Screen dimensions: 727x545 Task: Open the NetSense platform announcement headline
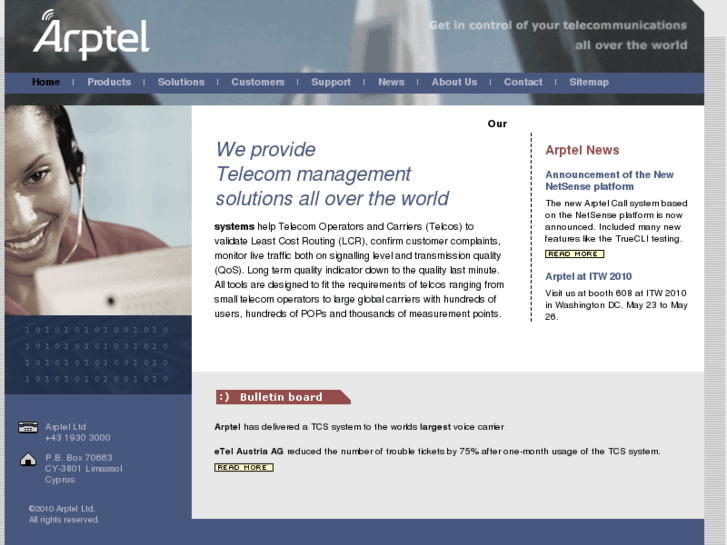pyautogui.click(x=609, y=180)
